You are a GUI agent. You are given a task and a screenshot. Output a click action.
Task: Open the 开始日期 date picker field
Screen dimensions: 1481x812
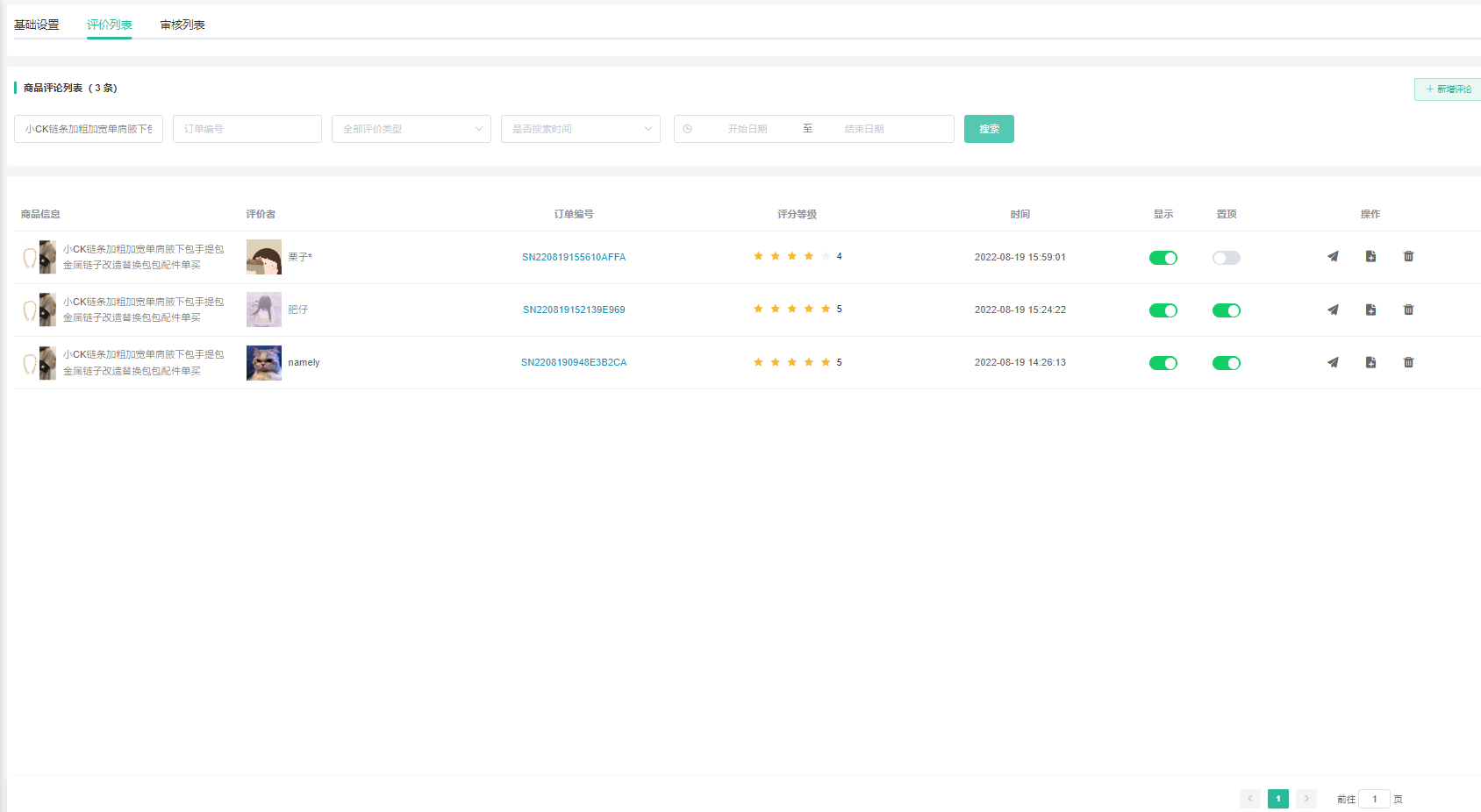coord(747,129)
